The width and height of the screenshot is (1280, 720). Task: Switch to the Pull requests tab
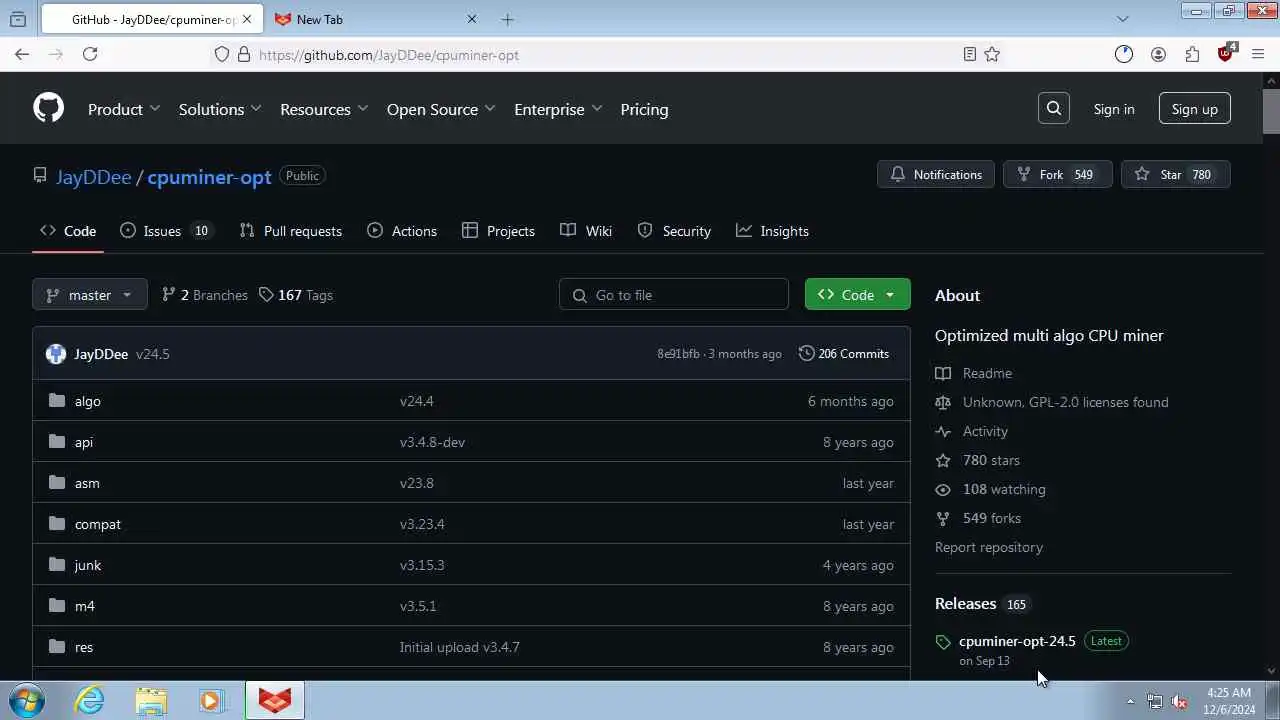pos(291,231)
